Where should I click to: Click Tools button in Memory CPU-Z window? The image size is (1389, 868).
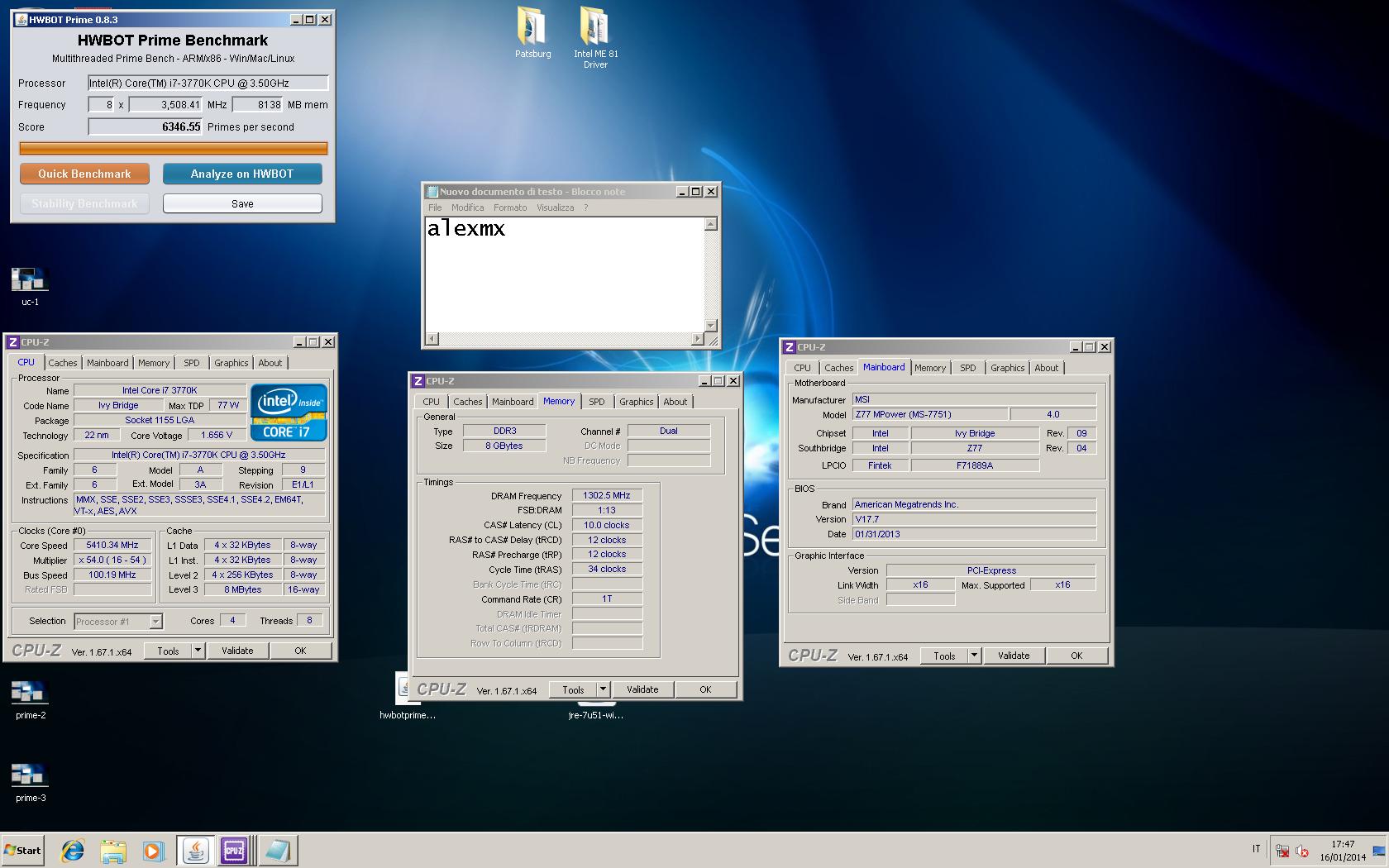point(573,689)
